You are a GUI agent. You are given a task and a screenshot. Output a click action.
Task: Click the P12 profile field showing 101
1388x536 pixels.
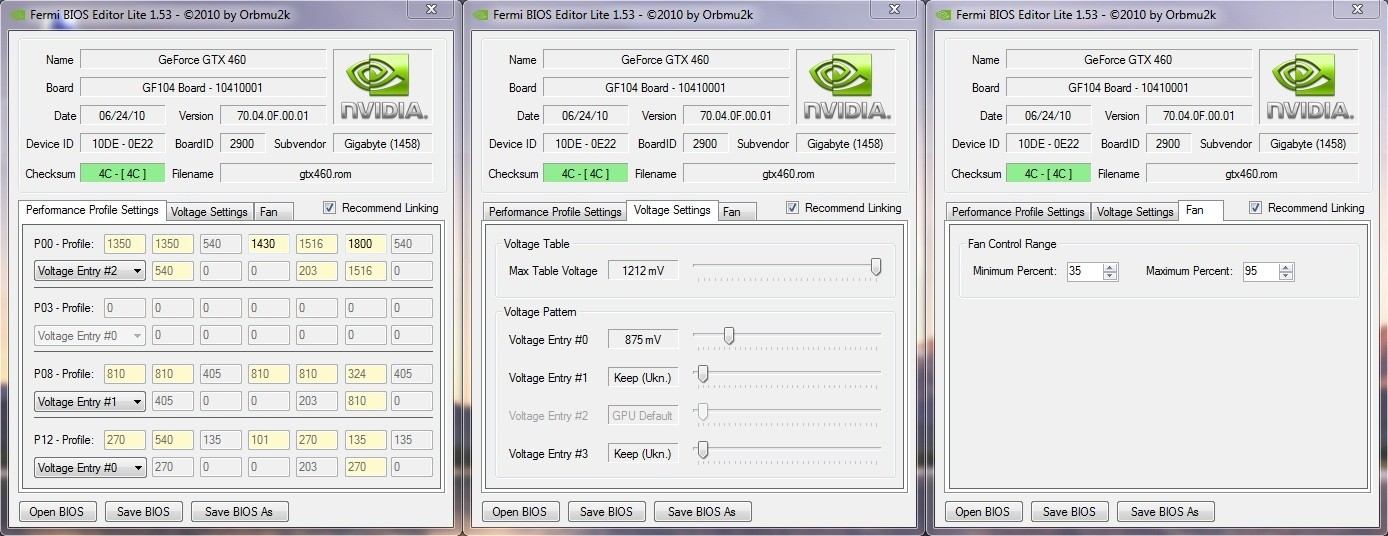(269, 439)
